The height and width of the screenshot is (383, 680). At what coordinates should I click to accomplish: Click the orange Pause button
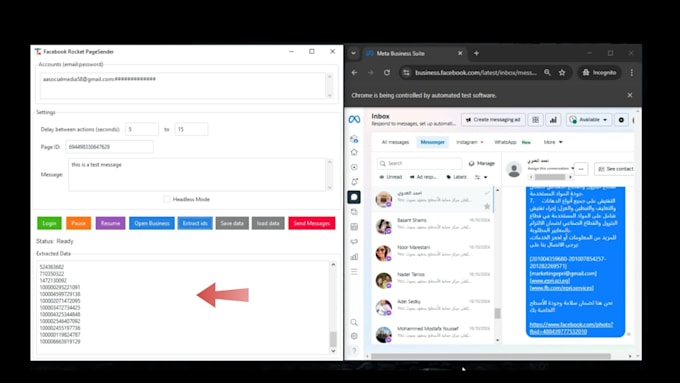coord(78,223)
